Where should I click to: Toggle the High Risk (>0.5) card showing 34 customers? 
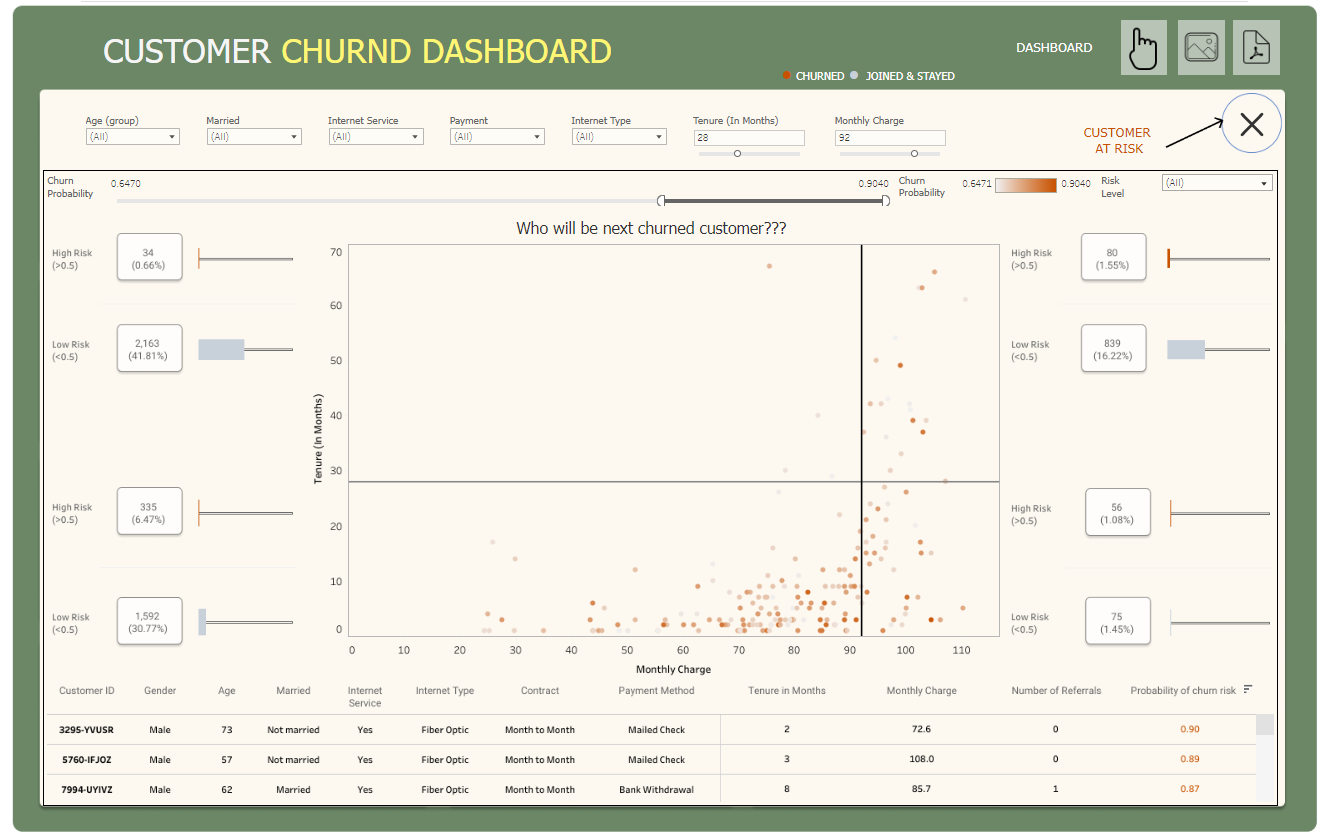coord(149,257)
